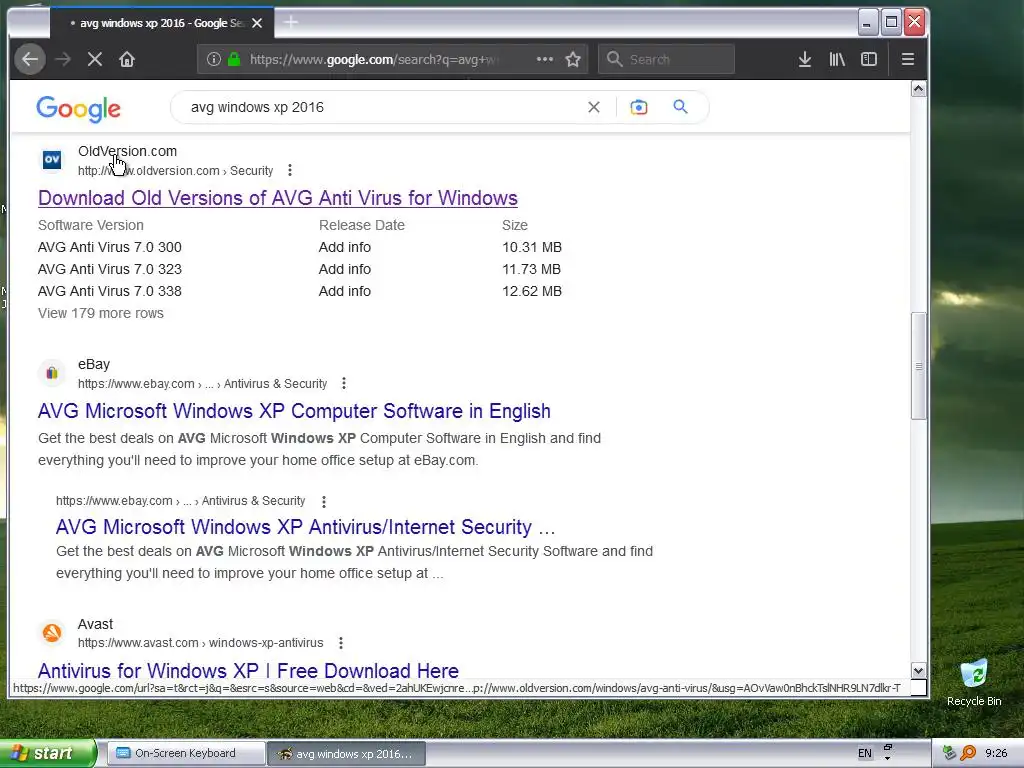Open the Windows start button
Screen dimensions: 1024x768
pyautogui.click(x=47, y=753)
